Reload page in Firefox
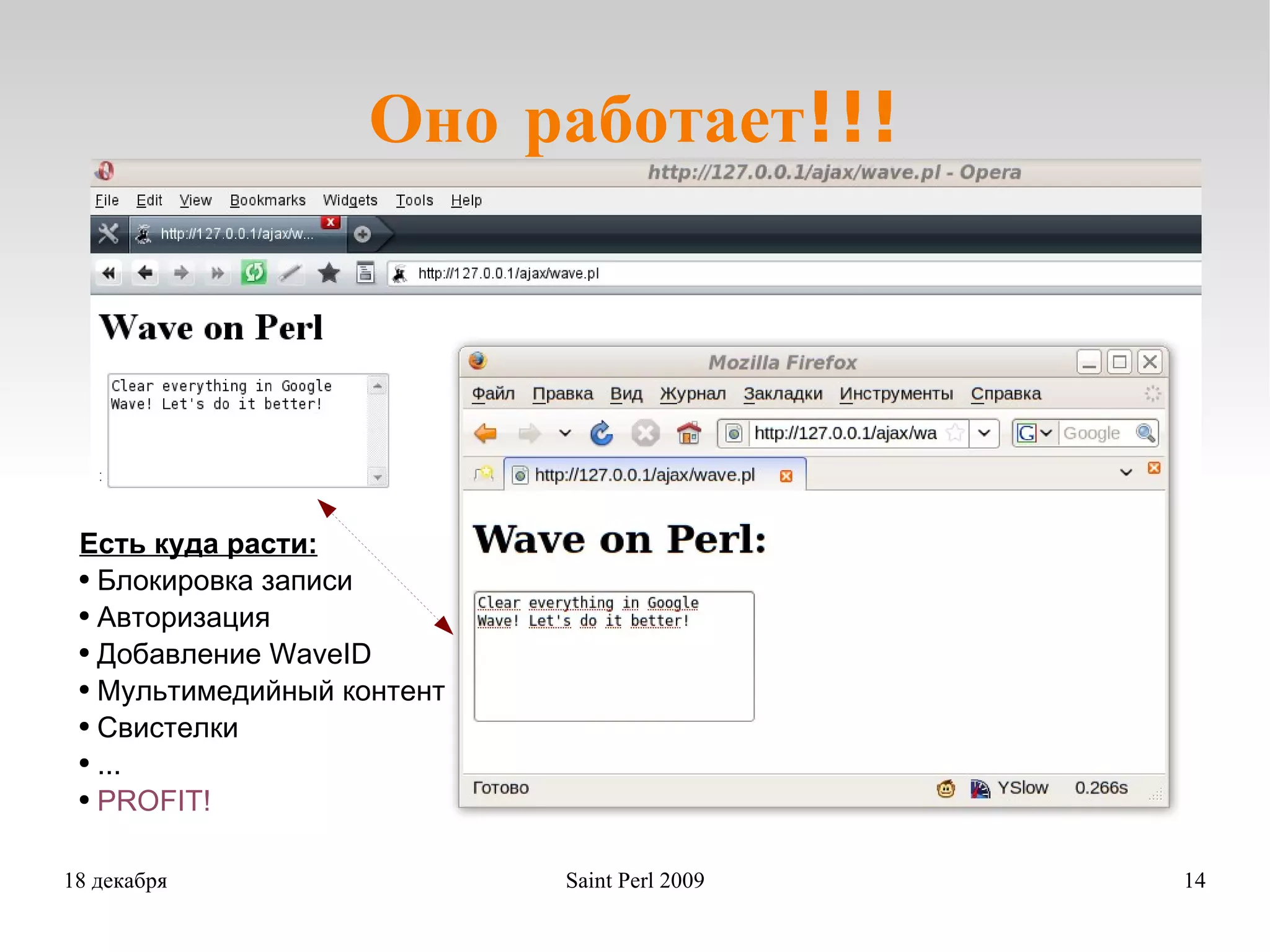The width and height of the screenshot is (1270, 952). [602, 433]
